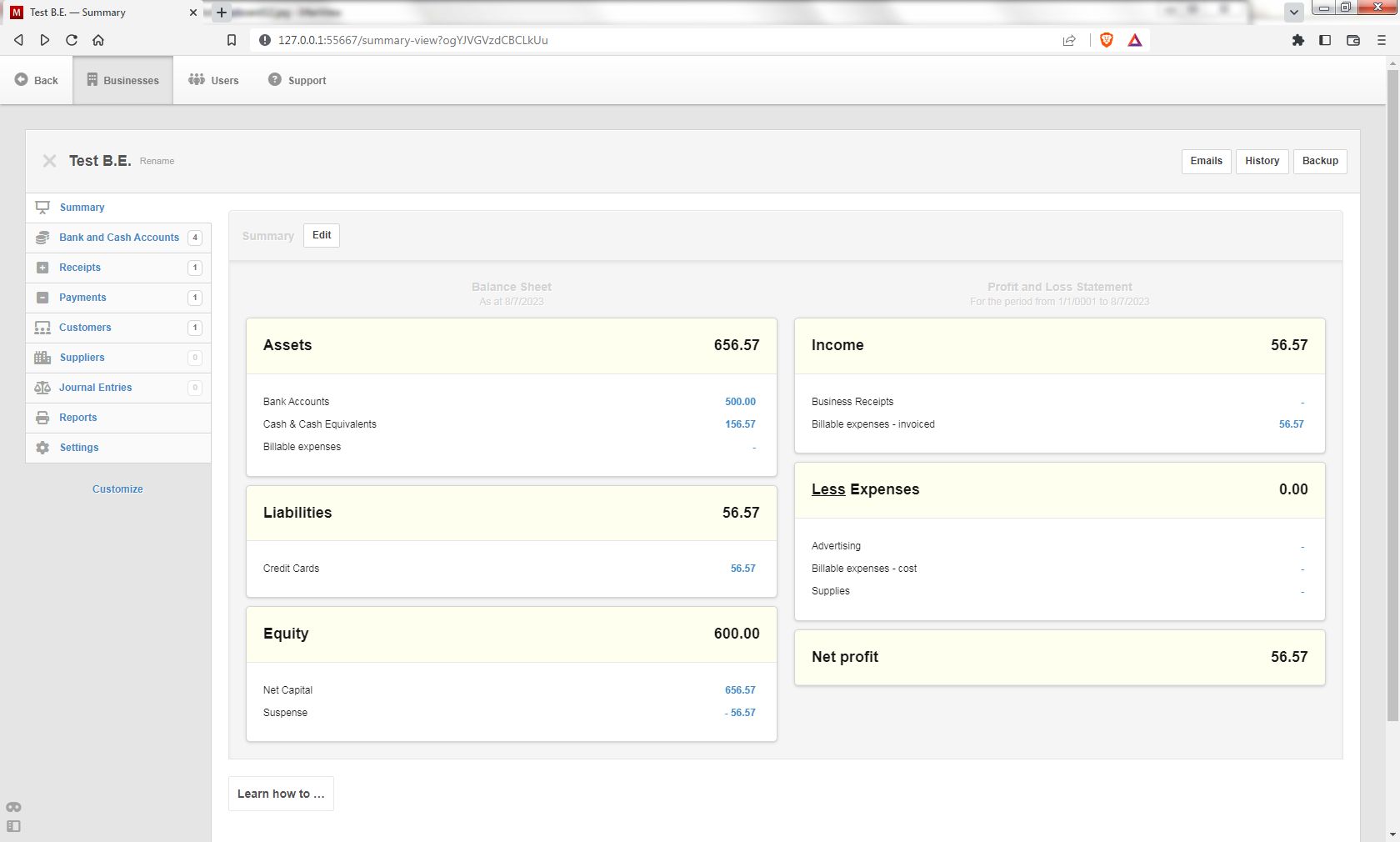Image resolution: width=1400 pixels, height=842 pixels.
Task: Open the Customize link
Action: point(117,489)
